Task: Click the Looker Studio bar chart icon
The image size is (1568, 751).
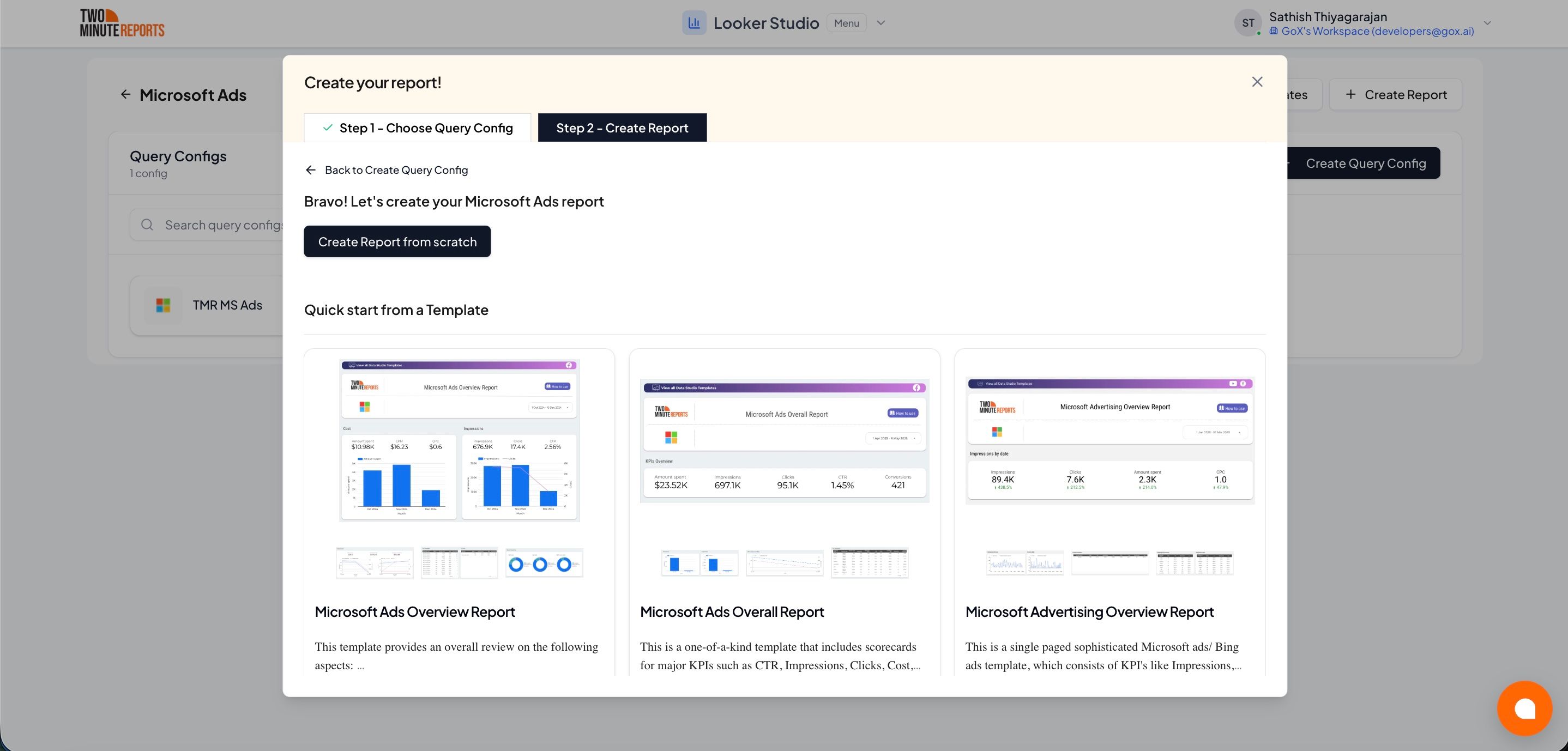Action: [x=694, y=22]
